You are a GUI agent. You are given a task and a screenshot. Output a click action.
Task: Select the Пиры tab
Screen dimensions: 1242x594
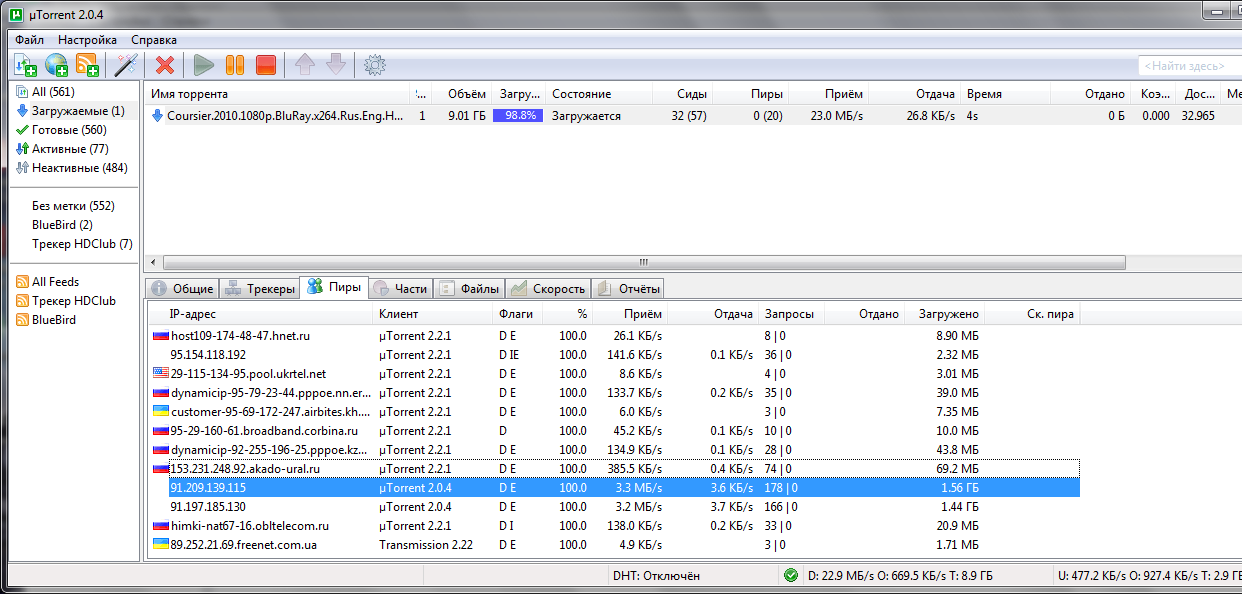333,287
